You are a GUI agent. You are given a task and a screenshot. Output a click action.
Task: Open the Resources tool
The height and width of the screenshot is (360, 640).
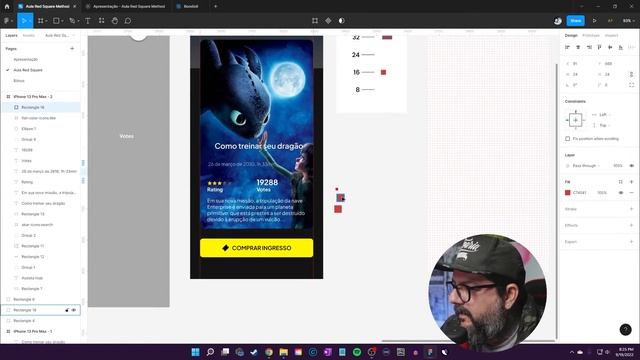coord(101,20)
